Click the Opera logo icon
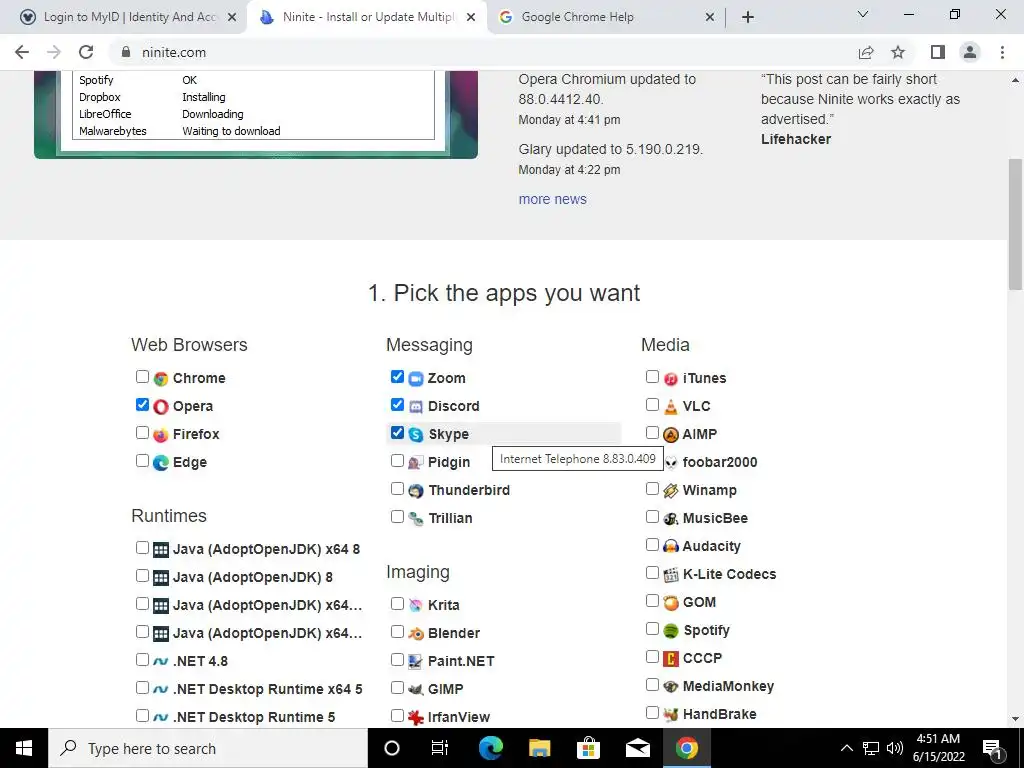1024x768 pixels. click(x=161, y=407)
